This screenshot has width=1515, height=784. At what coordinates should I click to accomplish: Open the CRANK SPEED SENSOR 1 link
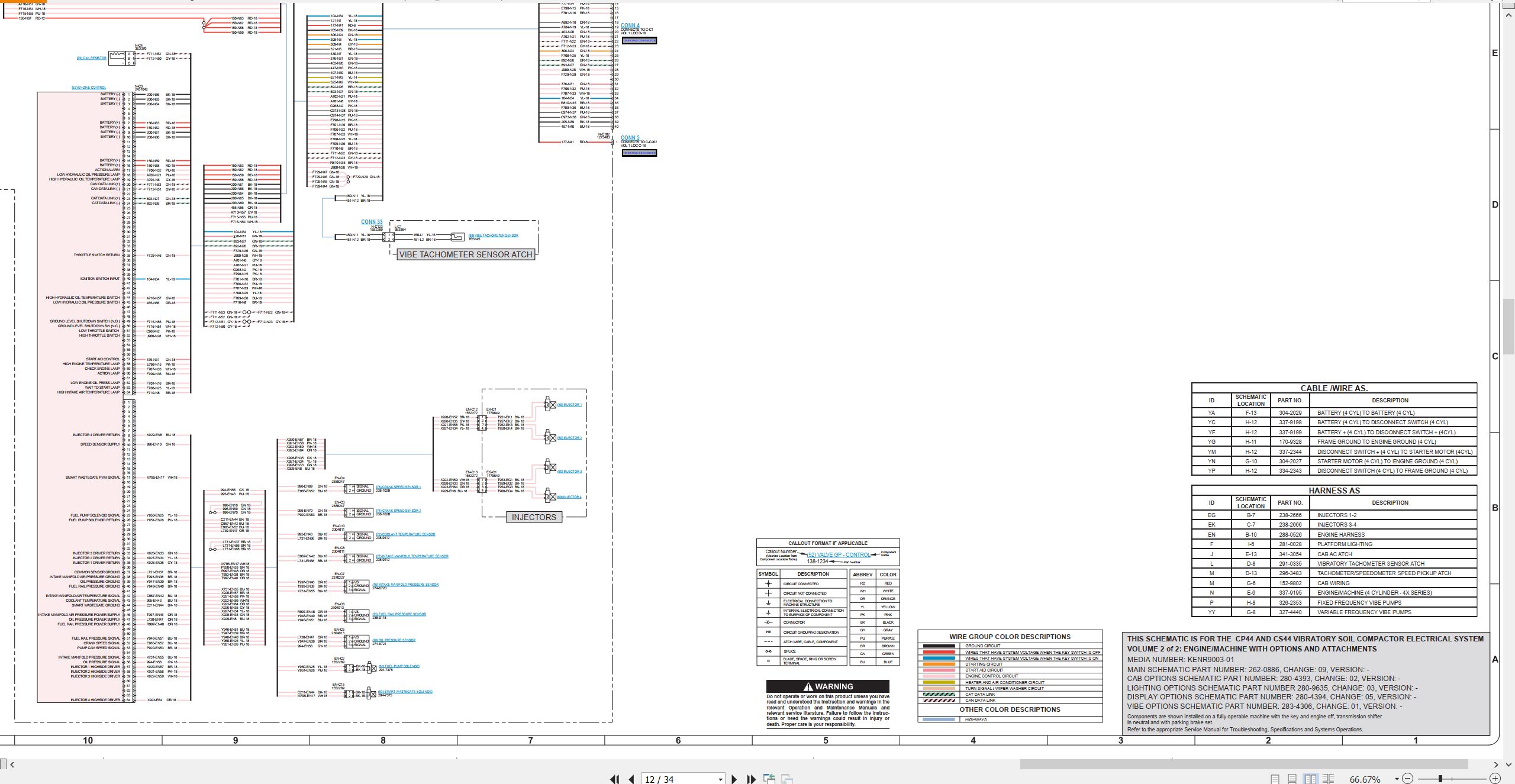tap(398, 487)
